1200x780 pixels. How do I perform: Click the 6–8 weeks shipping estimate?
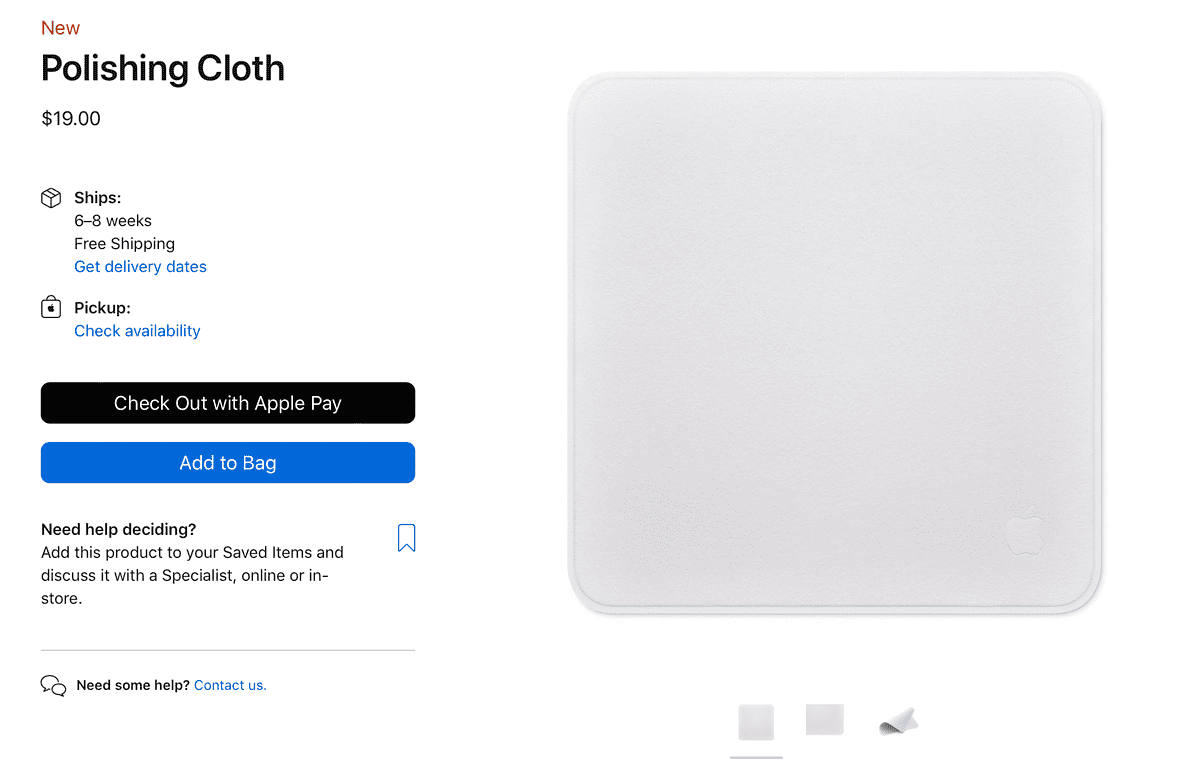113,221
